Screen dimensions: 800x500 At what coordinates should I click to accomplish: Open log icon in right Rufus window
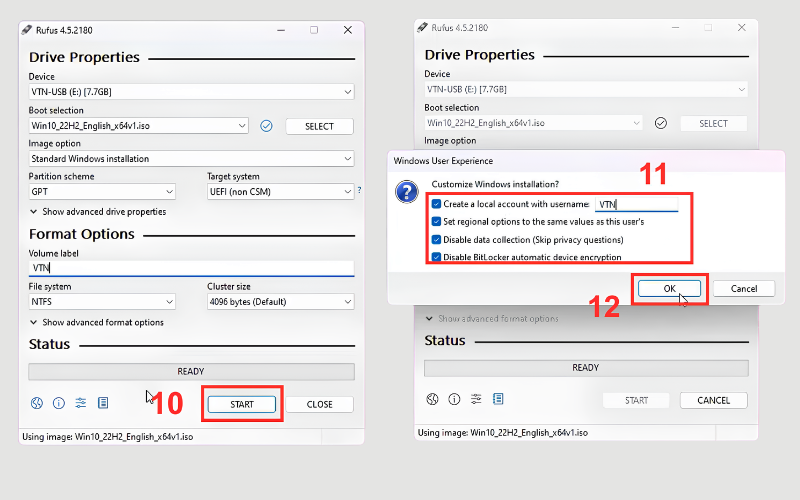498,399
